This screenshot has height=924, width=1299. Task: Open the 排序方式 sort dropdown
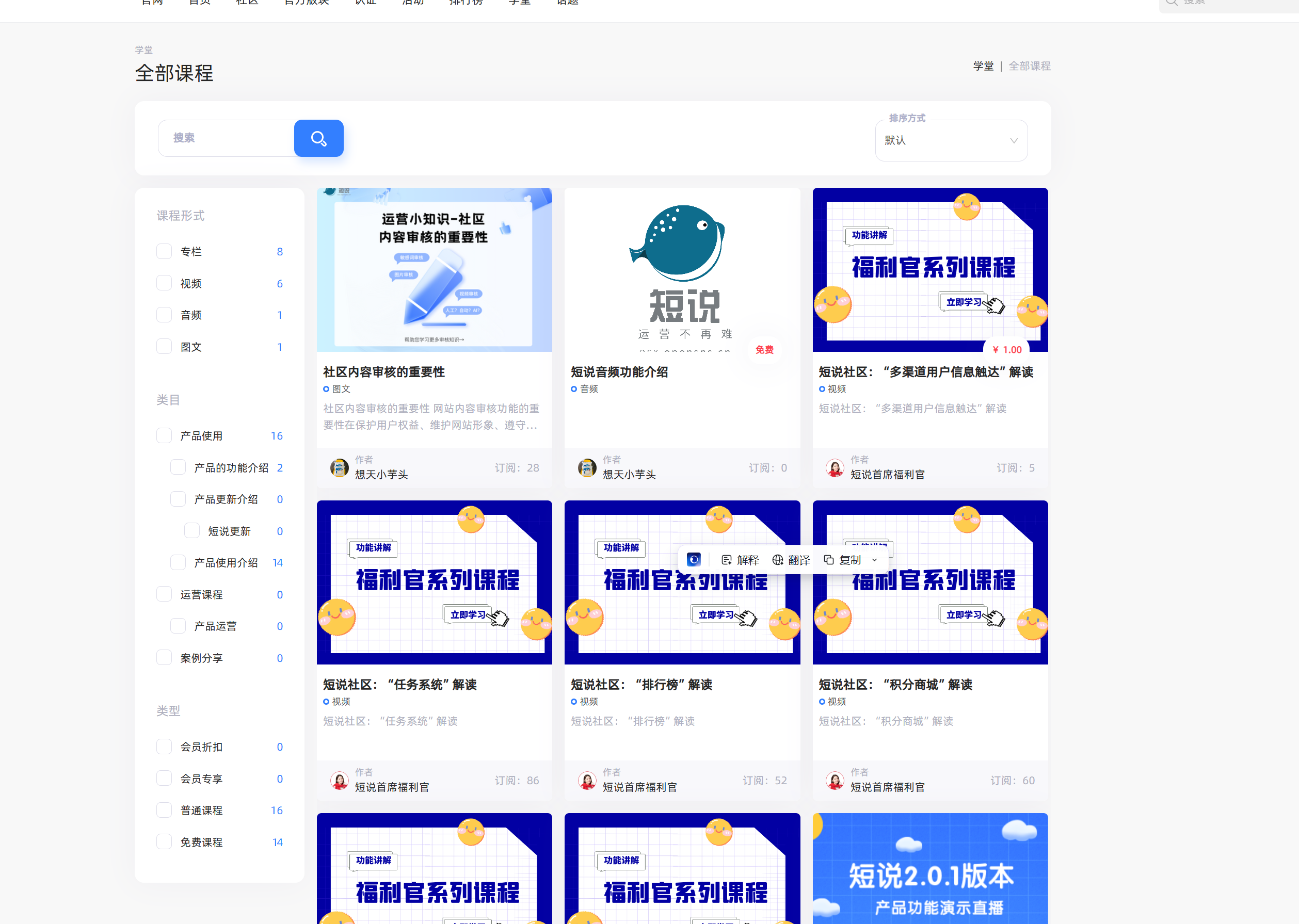point(951,140)
